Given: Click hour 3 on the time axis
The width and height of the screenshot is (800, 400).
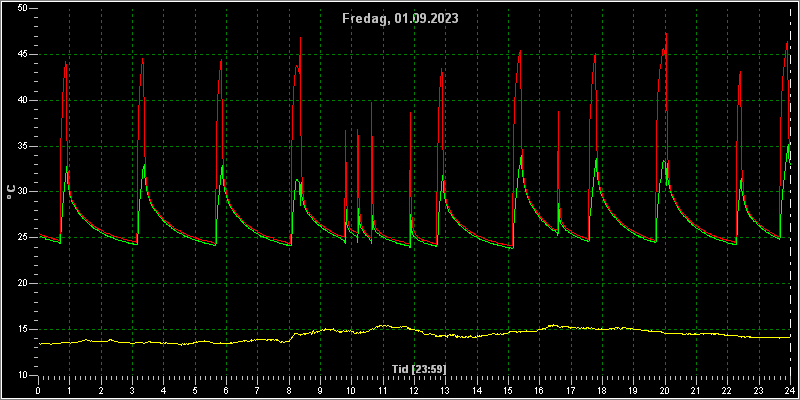Looking at the screenshot, I should point(132,390).
